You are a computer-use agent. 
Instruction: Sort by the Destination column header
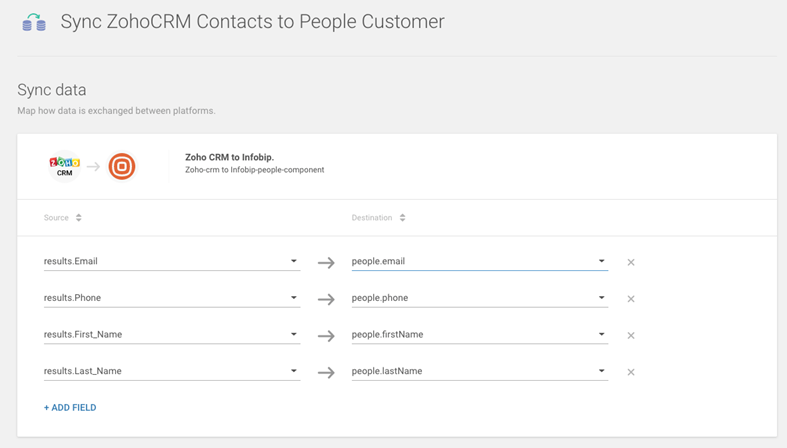coord(378,218)
